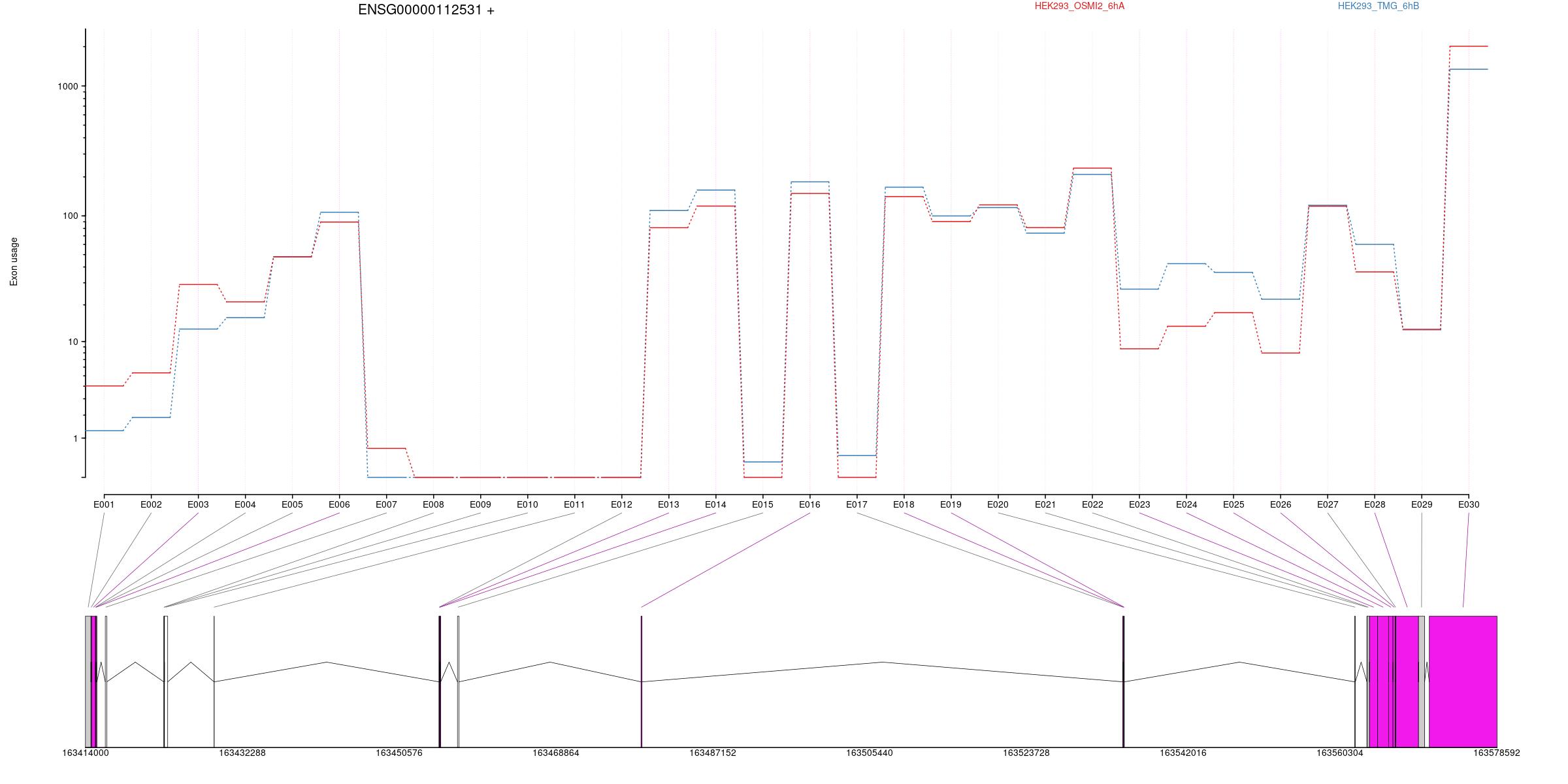Click exon label E007

point(386,504)
